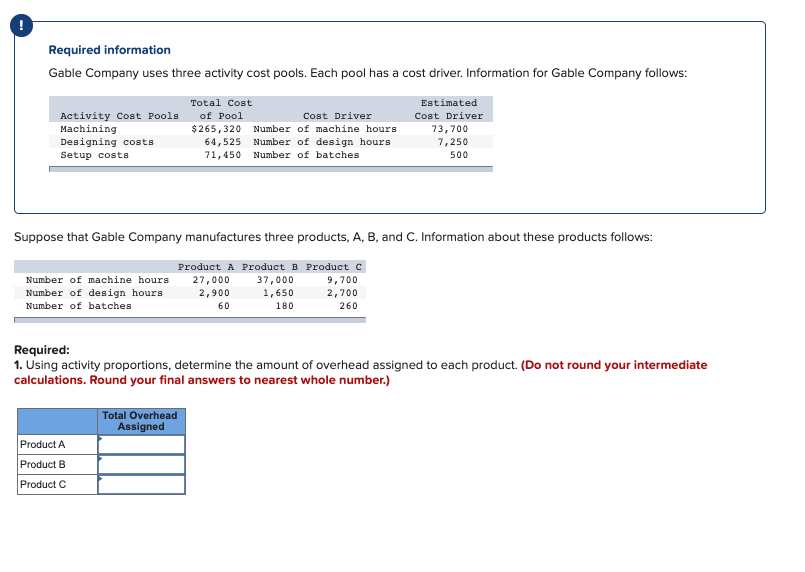The image size is (805, 572).
Task: Click estimated cost driver '73,700'
Action: tap(450, 129)
